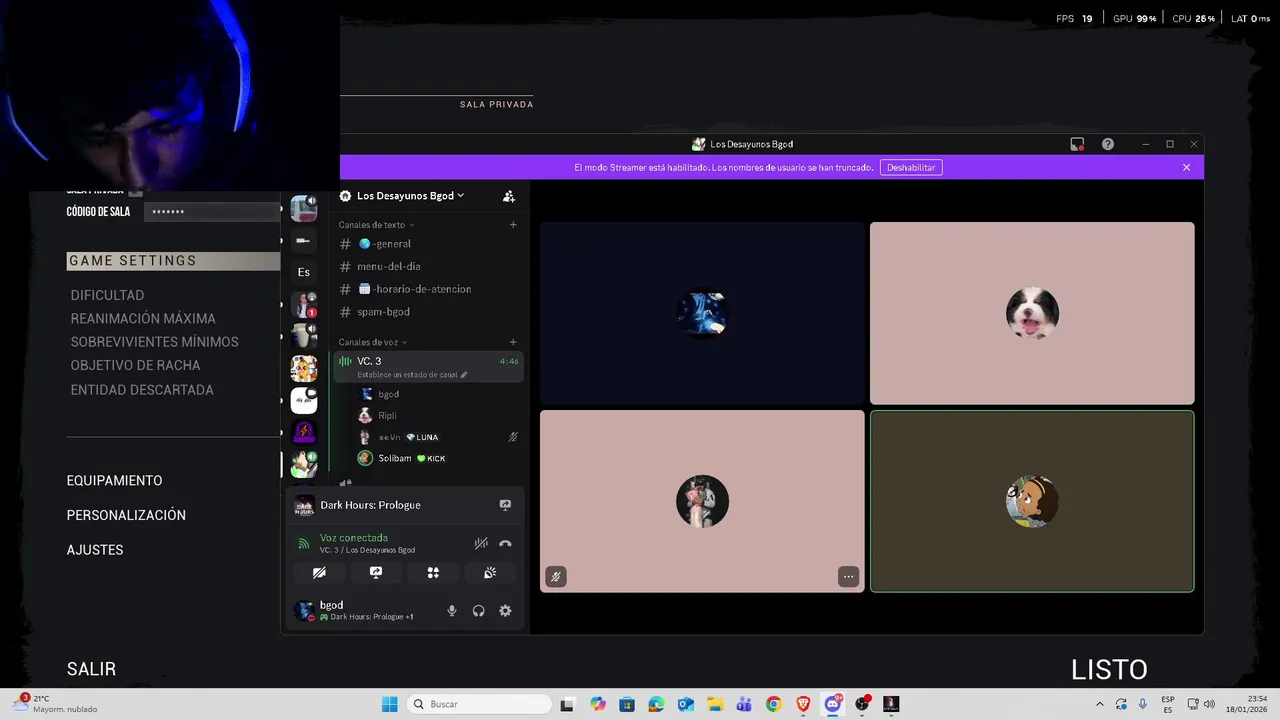Image resolution: width=1280 pixels, height=720 pixels.
Task: Open EQUIPAMIENTO in game menu
Action: point(114,481)
